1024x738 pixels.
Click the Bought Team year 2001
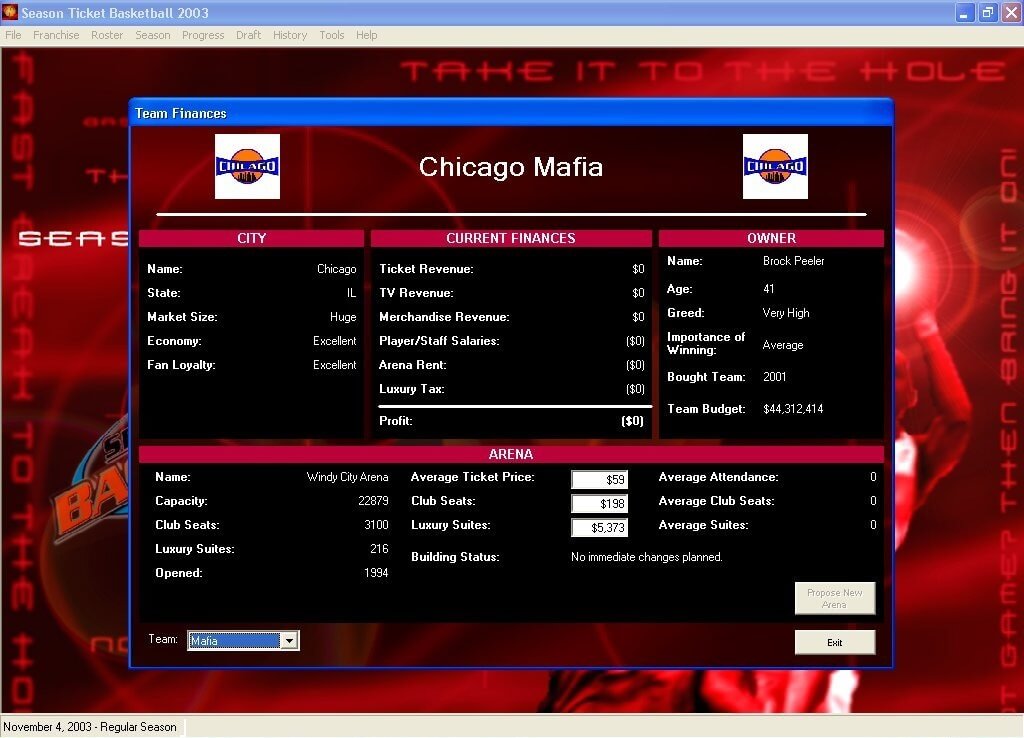tap(775, 377)
